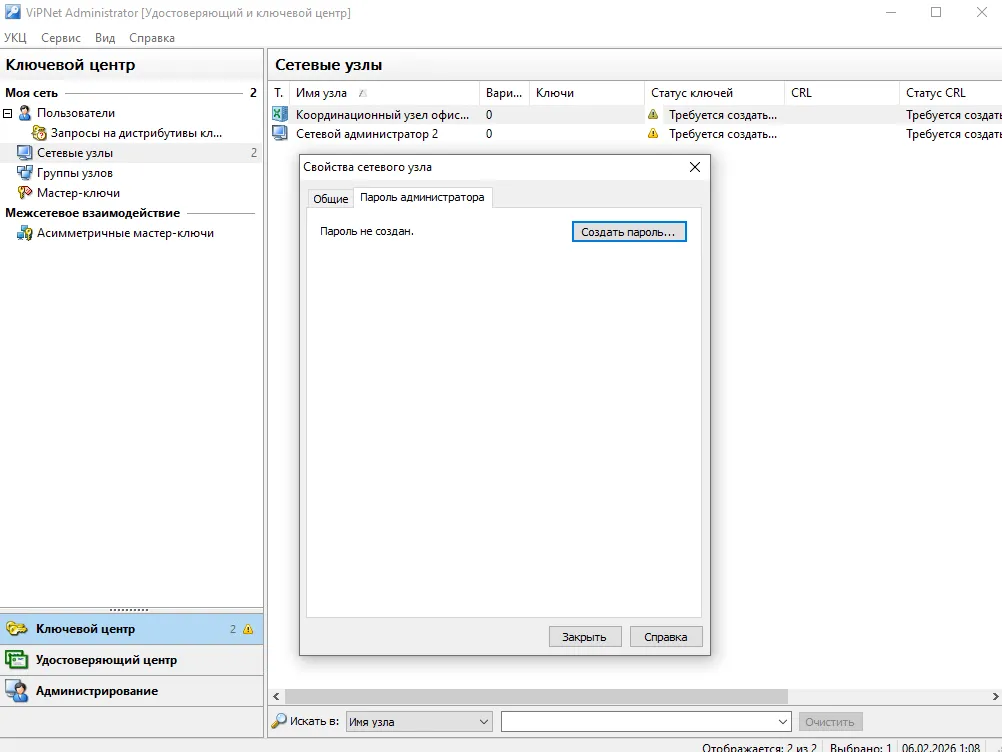
Task: Expand the search text history dropdown arrow
Action: coord(783,722)
